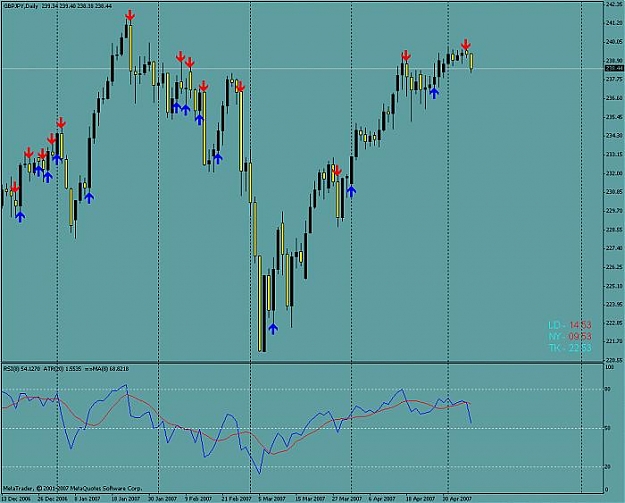Image resolution: width=625 pixels, height=503 pixels.
Task: Click the 240.05 price scale label
Action: pyautogui.click(x=614, y=41)
